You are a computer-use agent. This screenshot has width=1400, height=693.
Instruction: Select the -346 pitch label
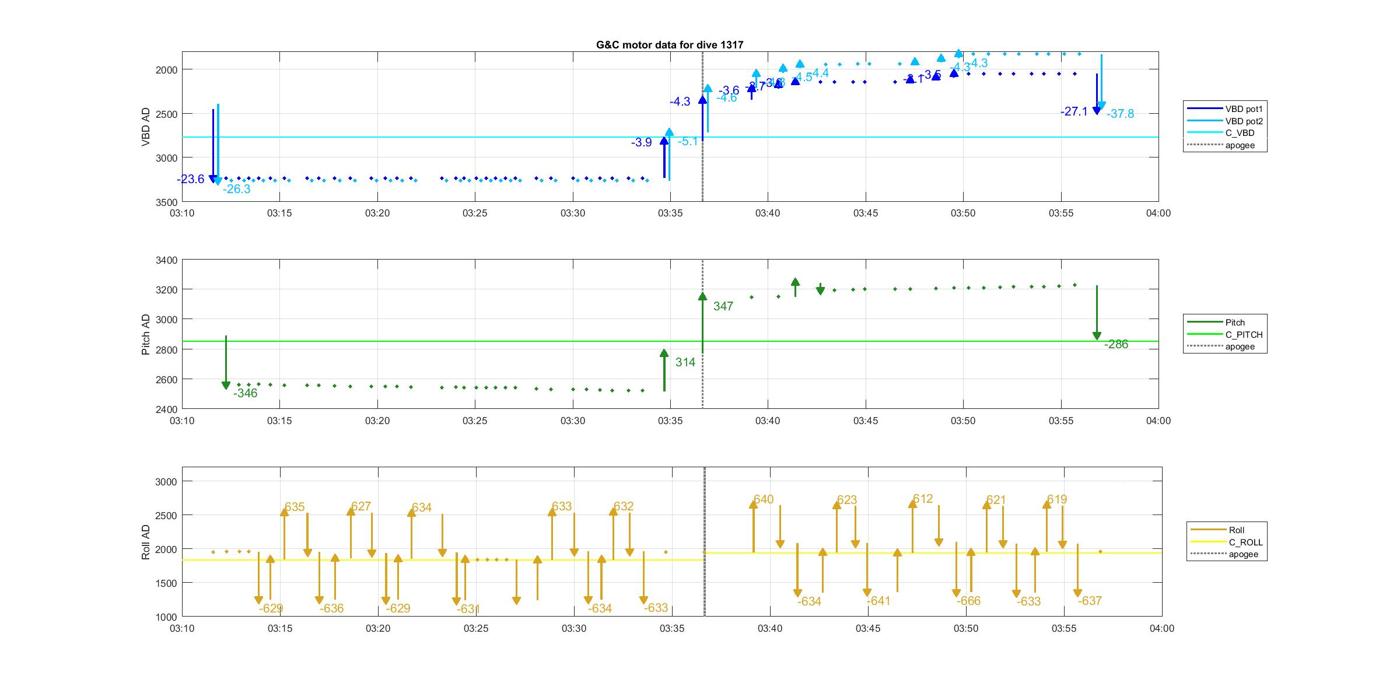245,394
